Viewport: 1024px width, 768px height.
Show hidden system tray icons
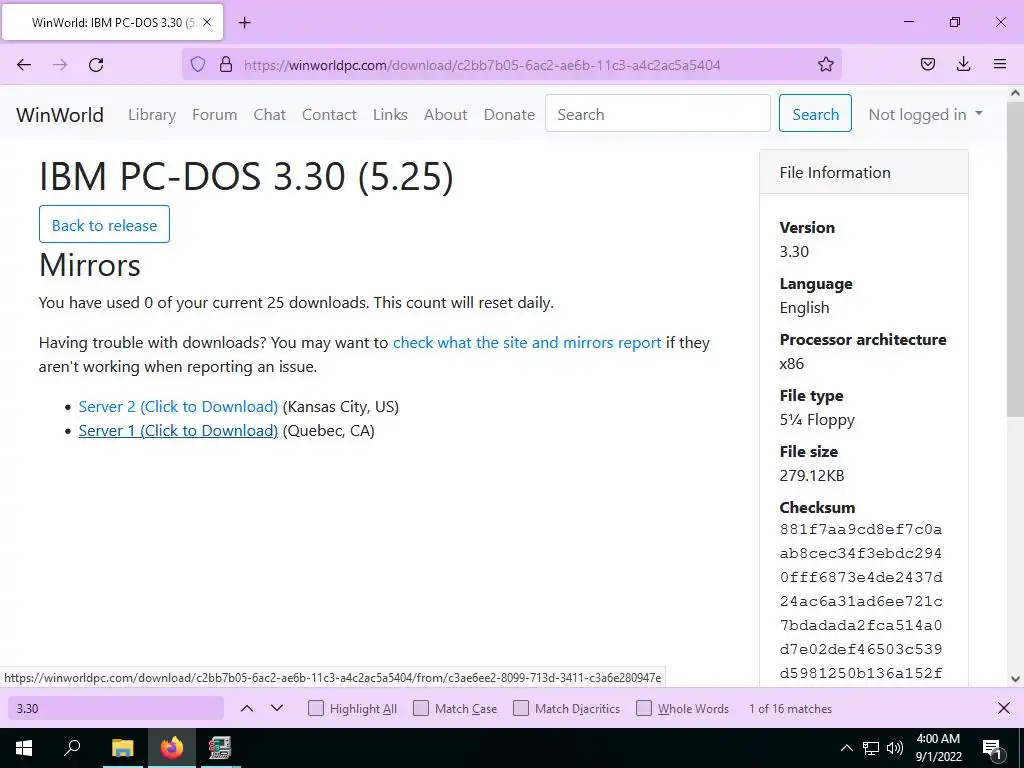coord(846,748)
